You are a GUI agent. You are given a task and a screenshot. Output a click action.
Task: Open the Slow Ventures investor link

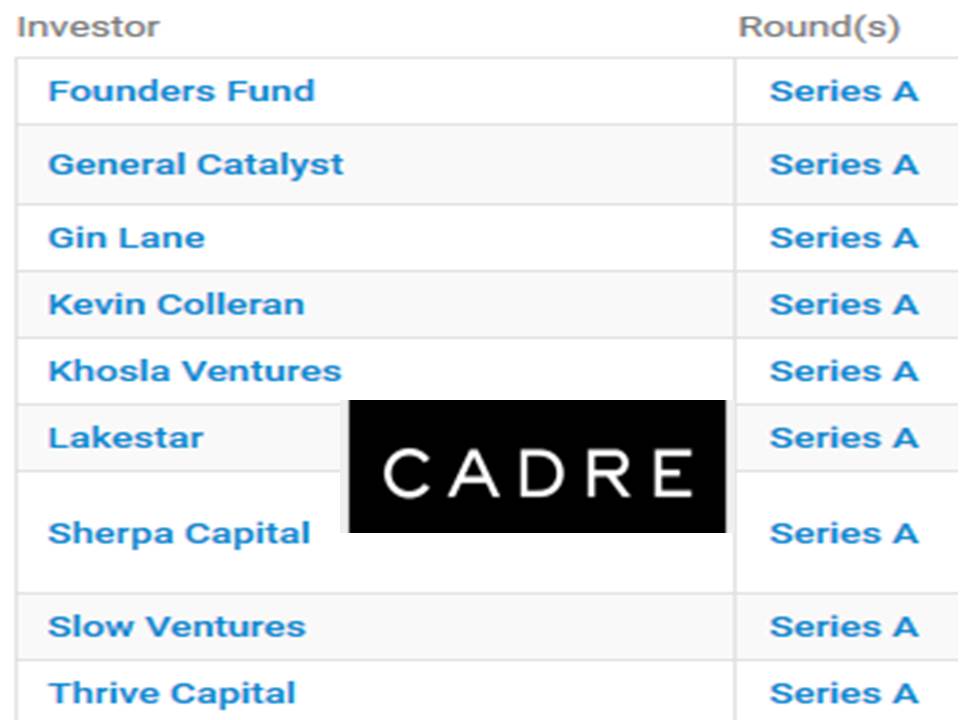177,627
